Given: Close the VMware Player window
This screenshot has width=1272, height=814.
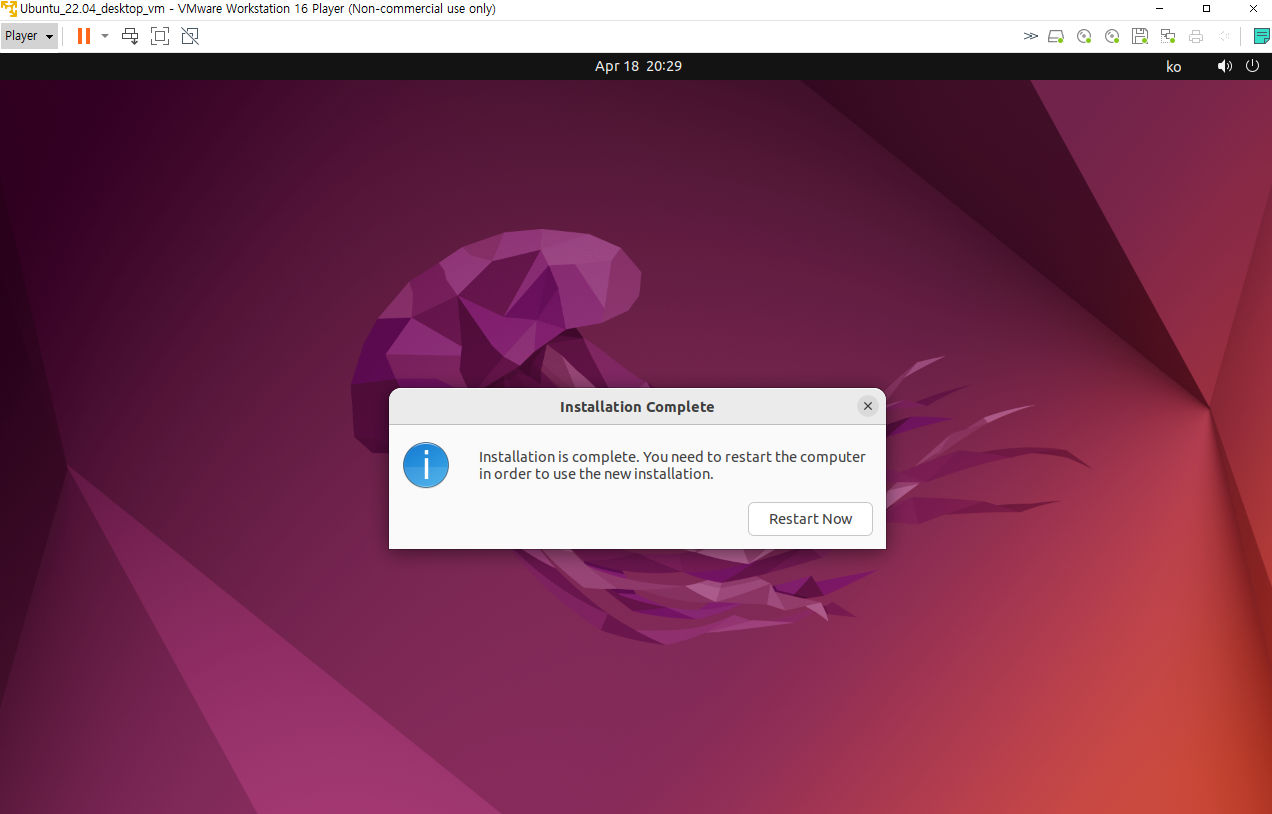Looking at the screenshot, I should pyautogui.click(x=1251, y=9).
